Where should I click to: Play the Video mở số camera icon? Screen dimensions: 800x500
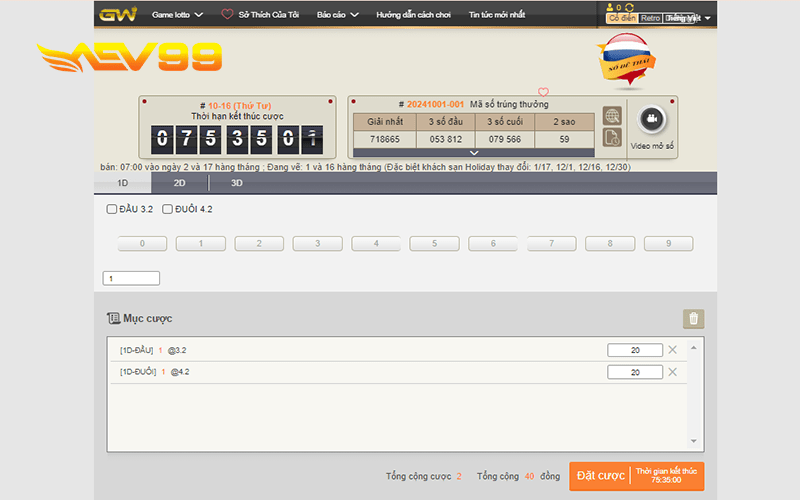click(652, 119)
